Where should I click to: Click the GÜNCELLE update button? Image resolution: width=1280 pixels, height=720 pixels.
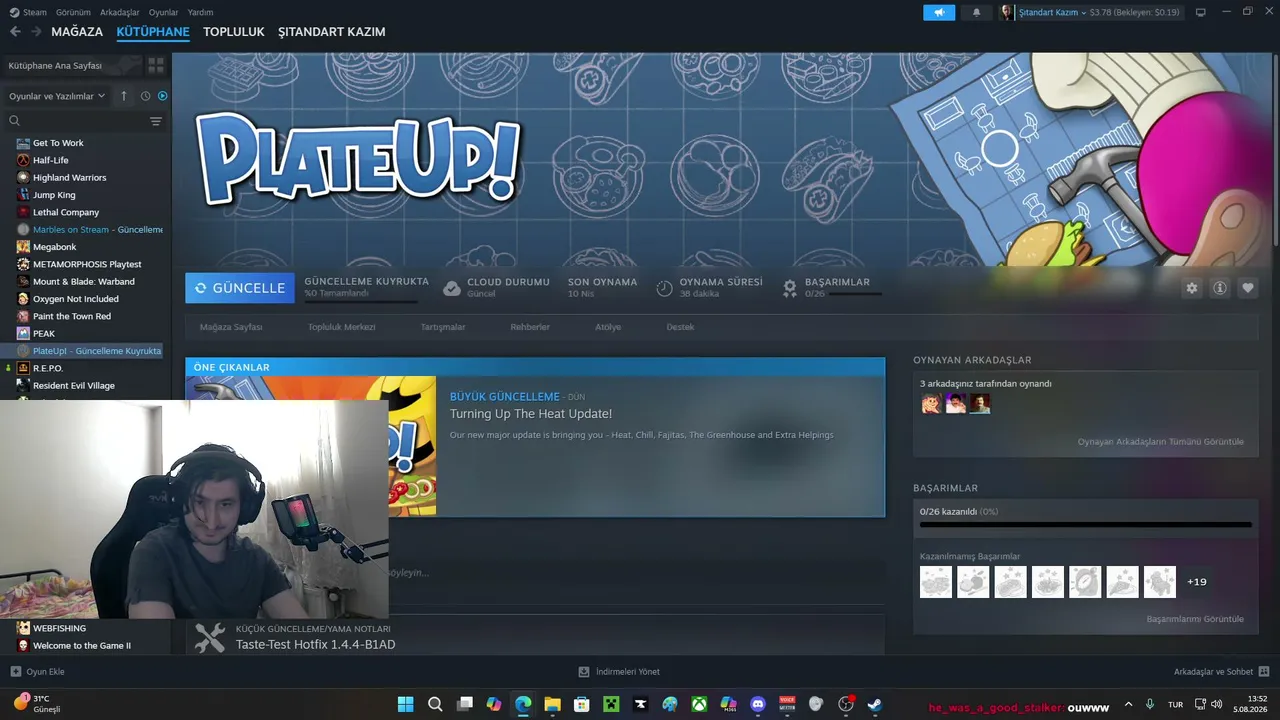[240, 288]
